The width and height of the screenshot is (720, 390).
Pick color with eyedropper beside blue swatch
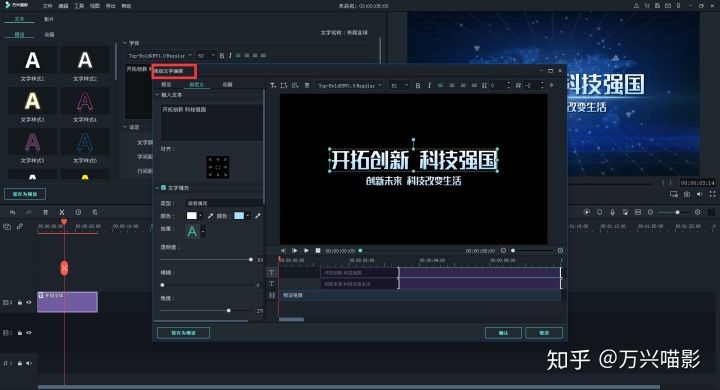tap(258, 216)
